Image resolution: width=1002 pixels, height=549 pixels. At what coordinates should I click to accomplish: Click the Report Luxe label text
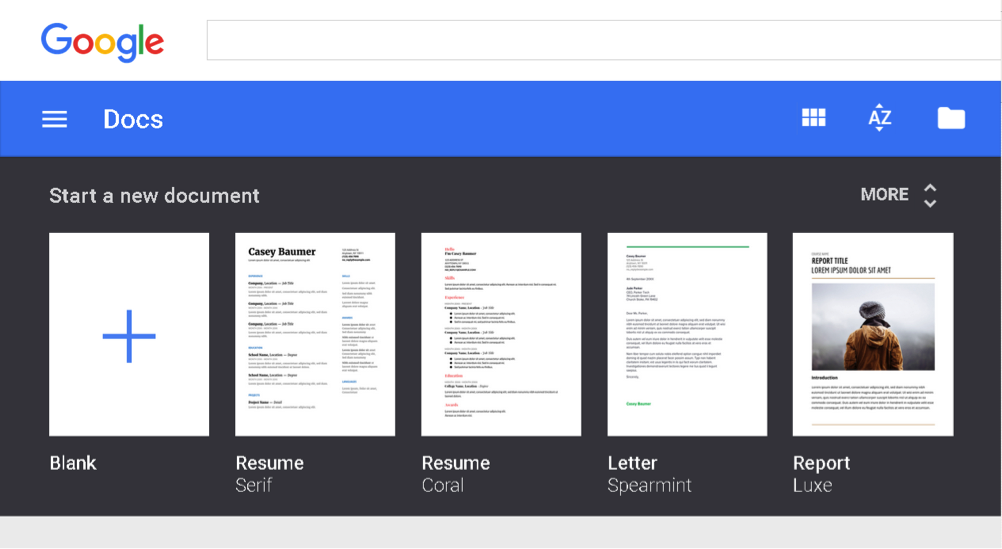(821, 473)
